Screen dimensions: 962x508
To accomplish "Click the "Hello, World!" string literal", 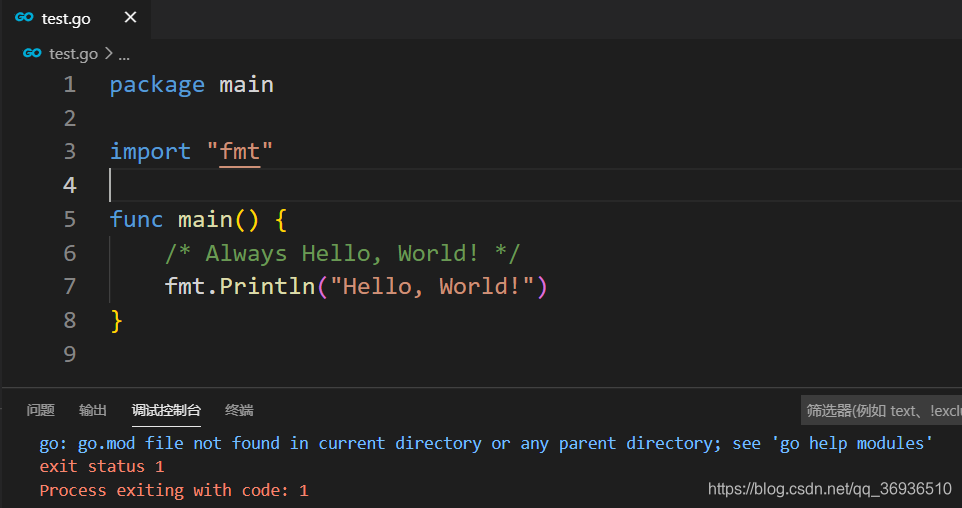I will (x=432, y=287).
